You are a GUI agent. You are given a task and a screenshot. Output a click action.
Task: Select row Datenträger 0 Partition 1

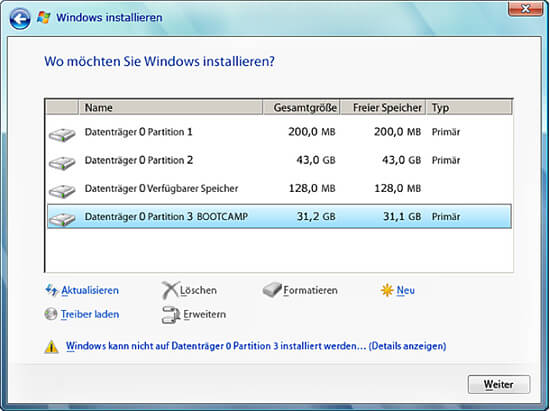point(279,132)
